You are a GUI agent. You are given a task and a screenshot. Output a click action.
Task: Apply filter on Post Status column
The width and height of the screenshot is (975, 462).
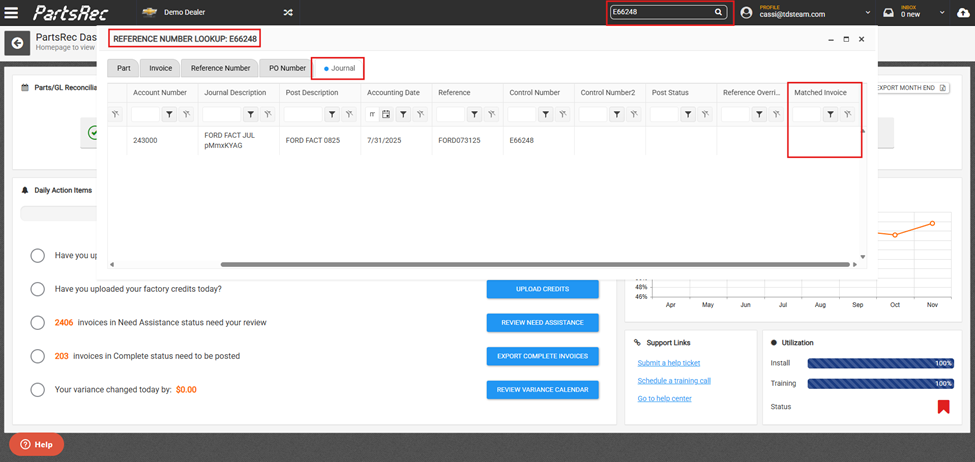click(x=688, y=114)
